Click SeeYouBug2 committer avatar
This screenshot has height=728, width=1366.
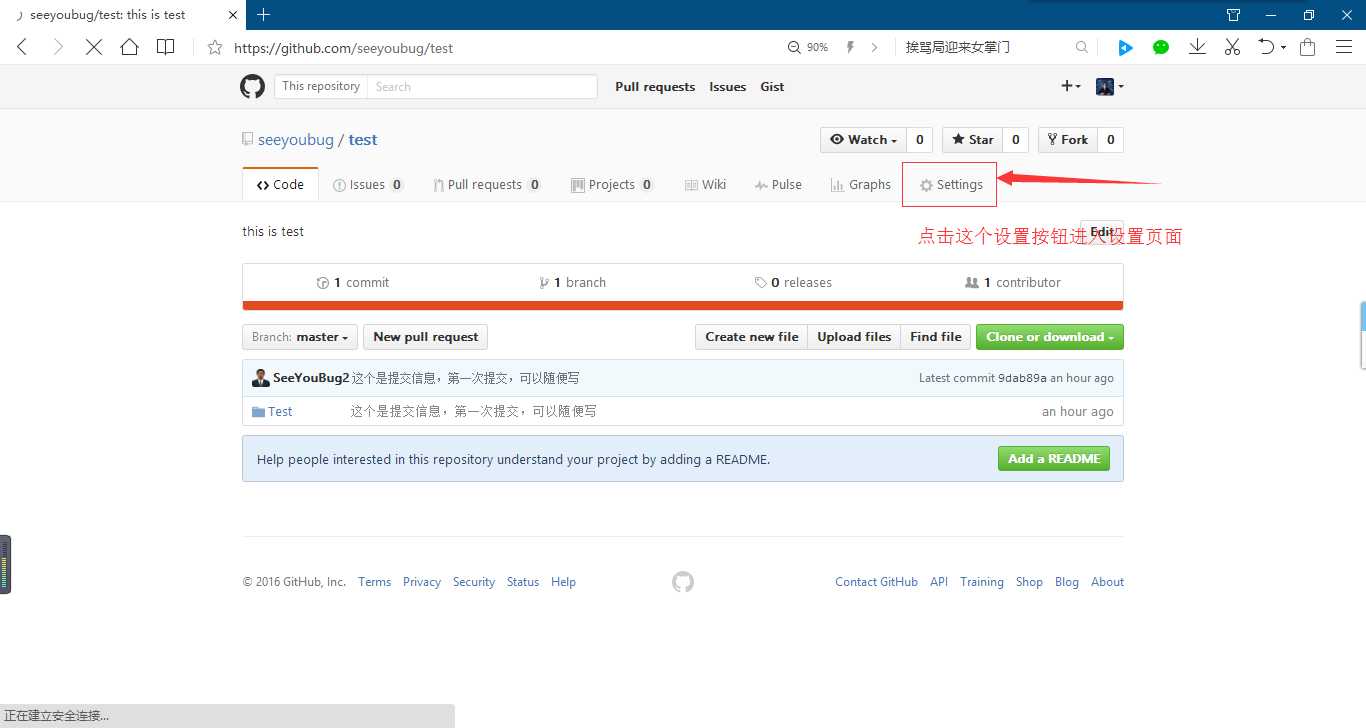point(261,378)
